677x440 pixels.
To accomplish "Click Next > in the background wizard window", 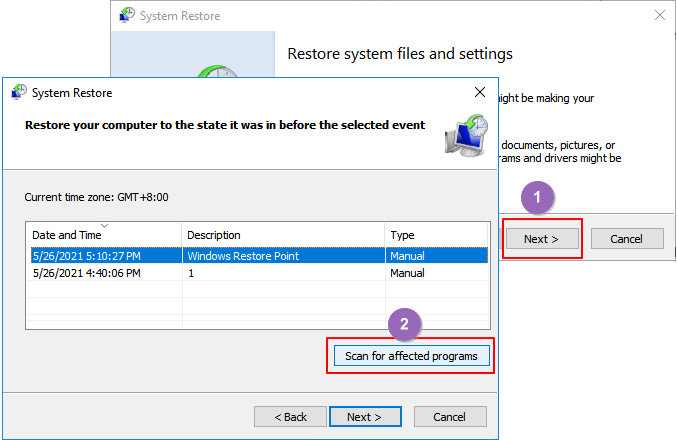I will tap(541, 239).
